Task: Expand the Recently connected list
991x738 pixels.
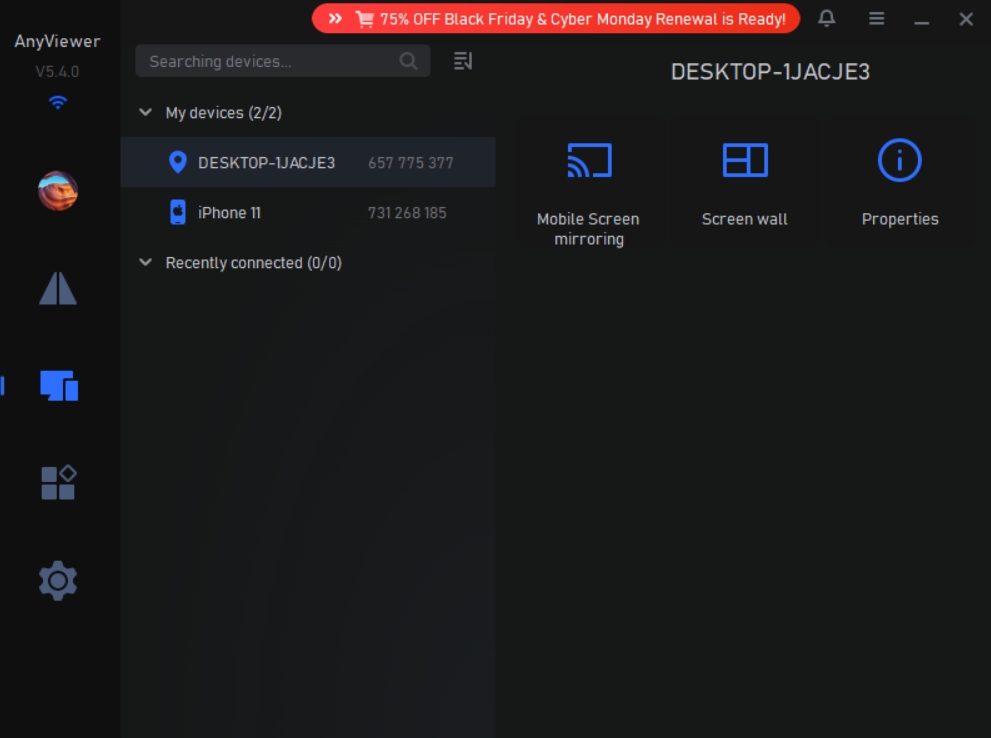Action: (143, 263)
